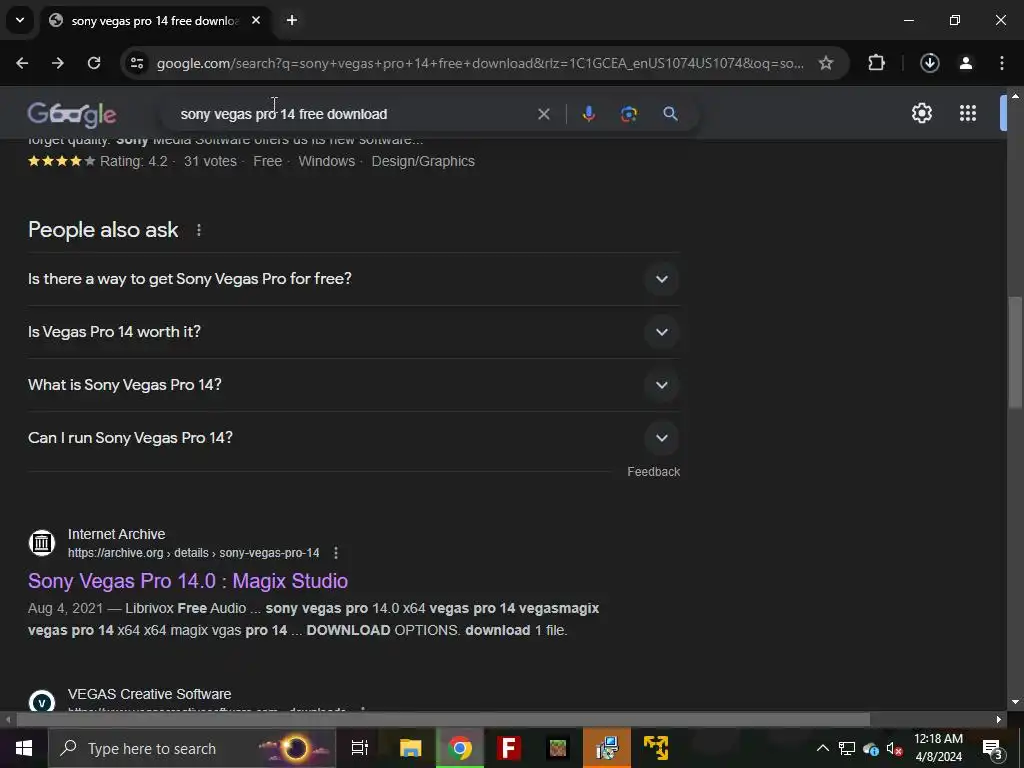Open the red F app on taskbar
1024x768 pixels.
pyautogui.click(x=509, y=748)
